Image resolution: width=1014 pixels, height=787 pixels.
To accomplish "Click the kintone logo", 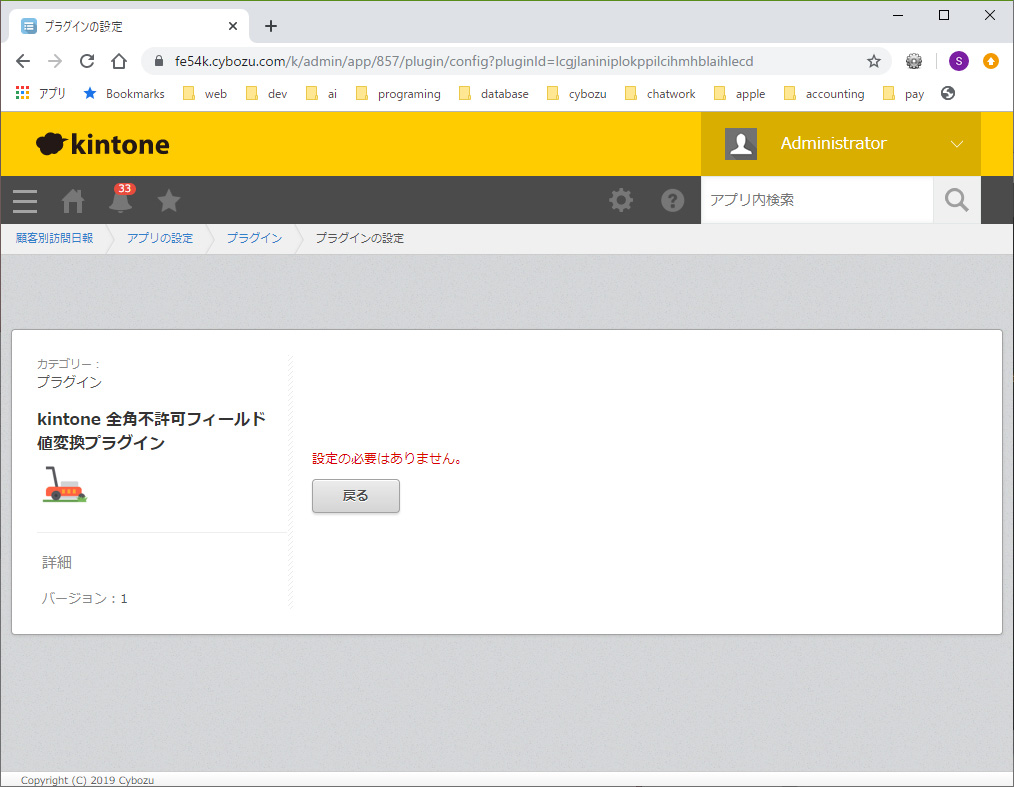I will click(103, 144).
